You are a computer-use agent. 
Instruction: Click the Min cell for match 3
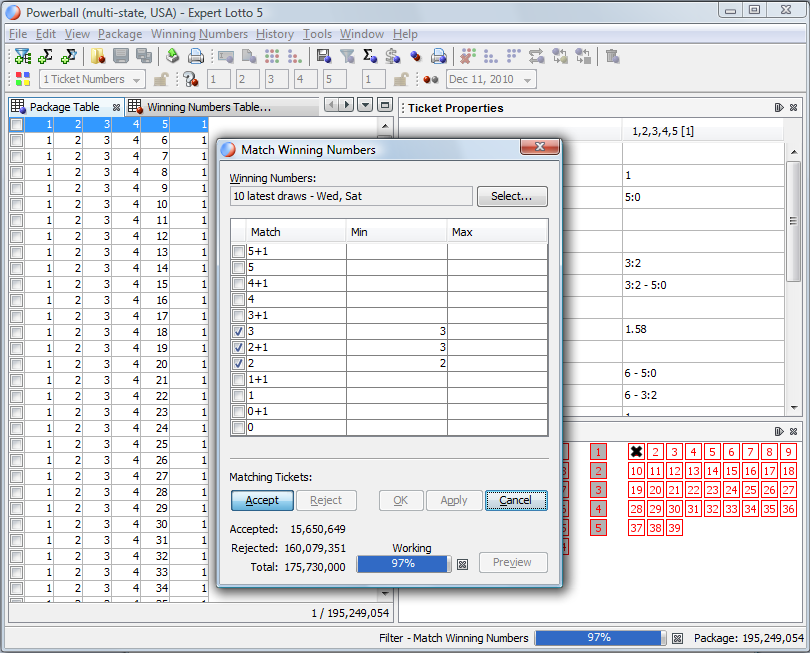point(396,331)
